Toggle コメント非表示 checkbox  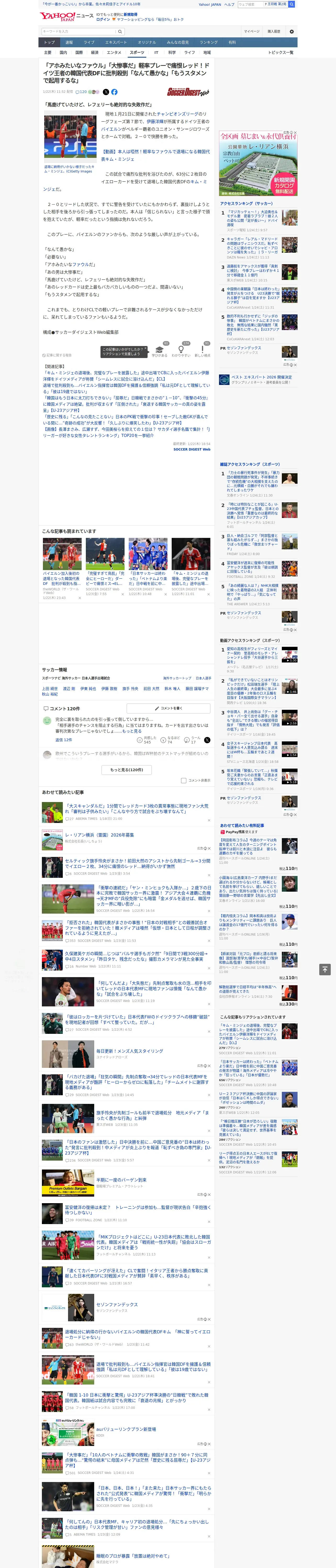coord(183,780)
